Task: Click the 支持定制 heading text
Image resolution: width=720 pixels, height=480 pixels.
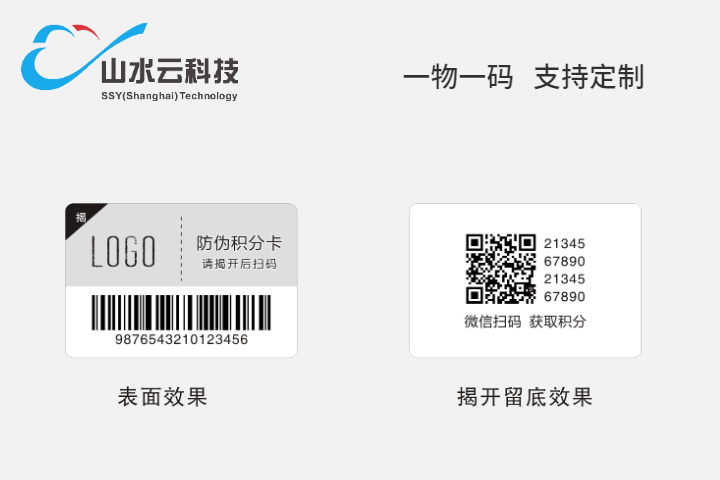Action: point(589,77)
